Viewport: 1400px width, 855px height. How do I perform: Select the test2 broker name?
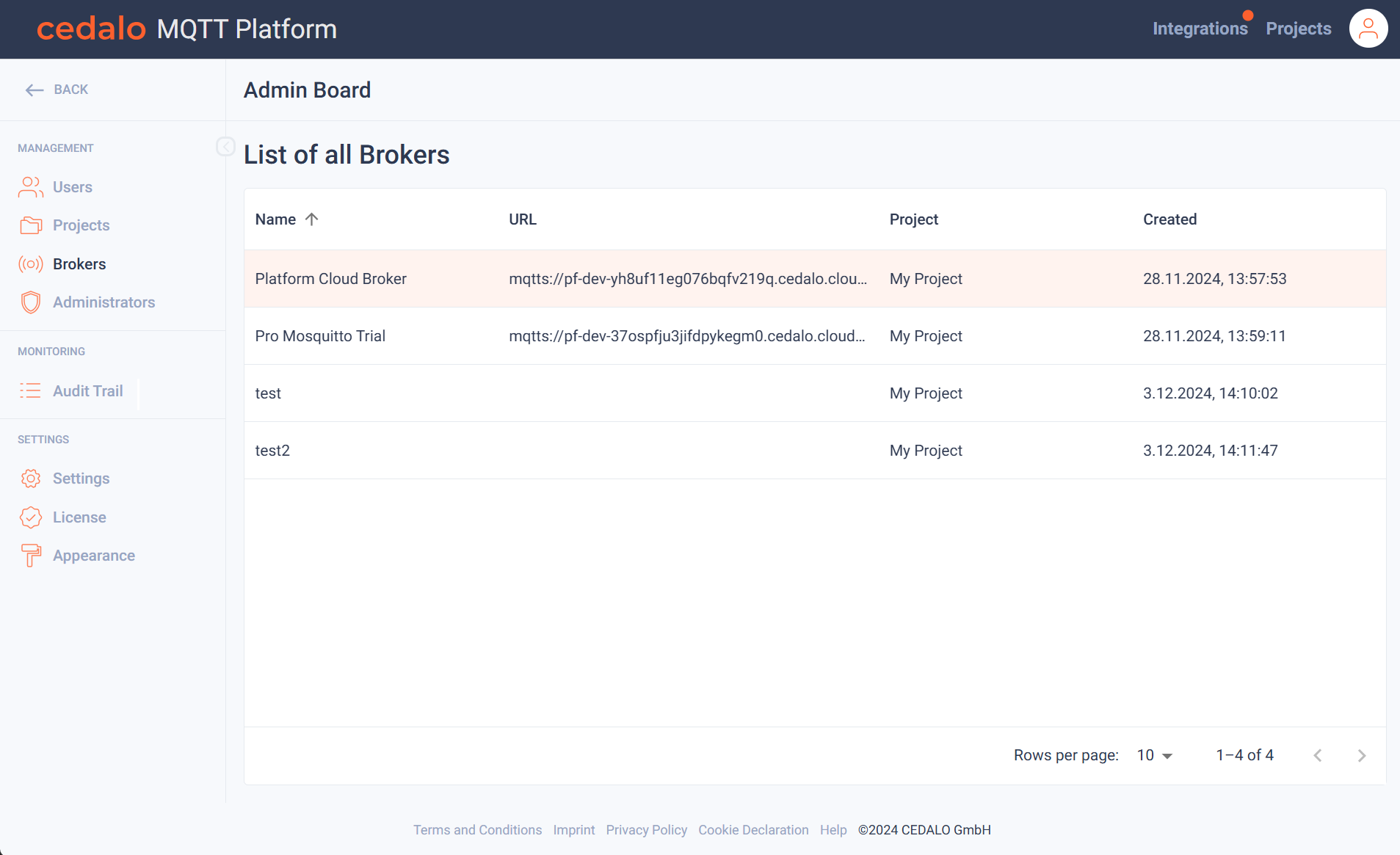pyautogui.click(x=272, y=451)
